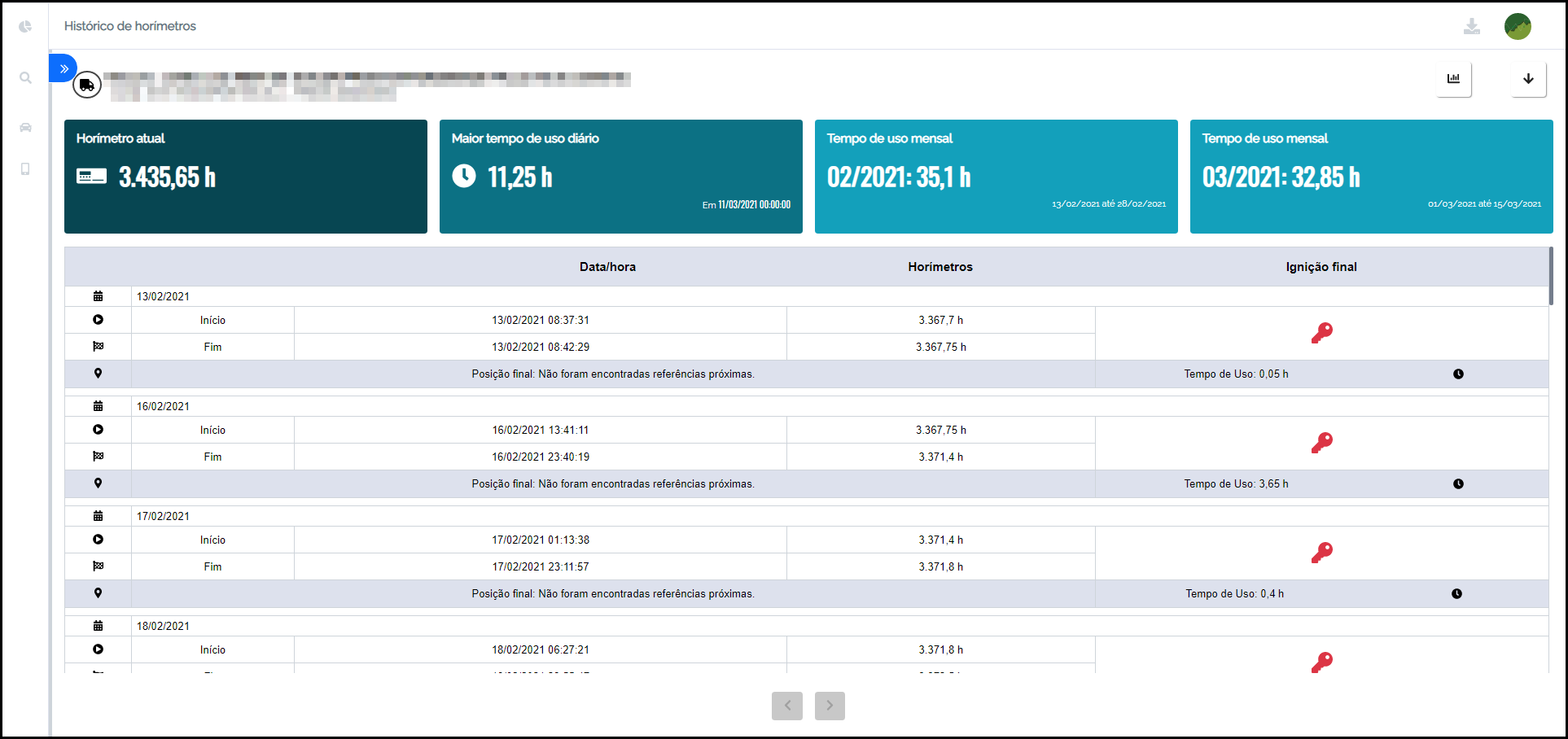Select end time 17/02/2021 23:11:57
Screen dimensions: 1568x739
(x=541, y=566)
